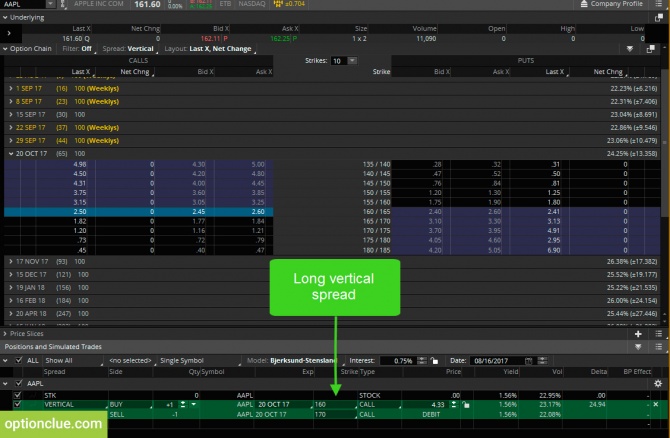
Task: Expand the underlying quote row arrow
Action: point(9,33)
